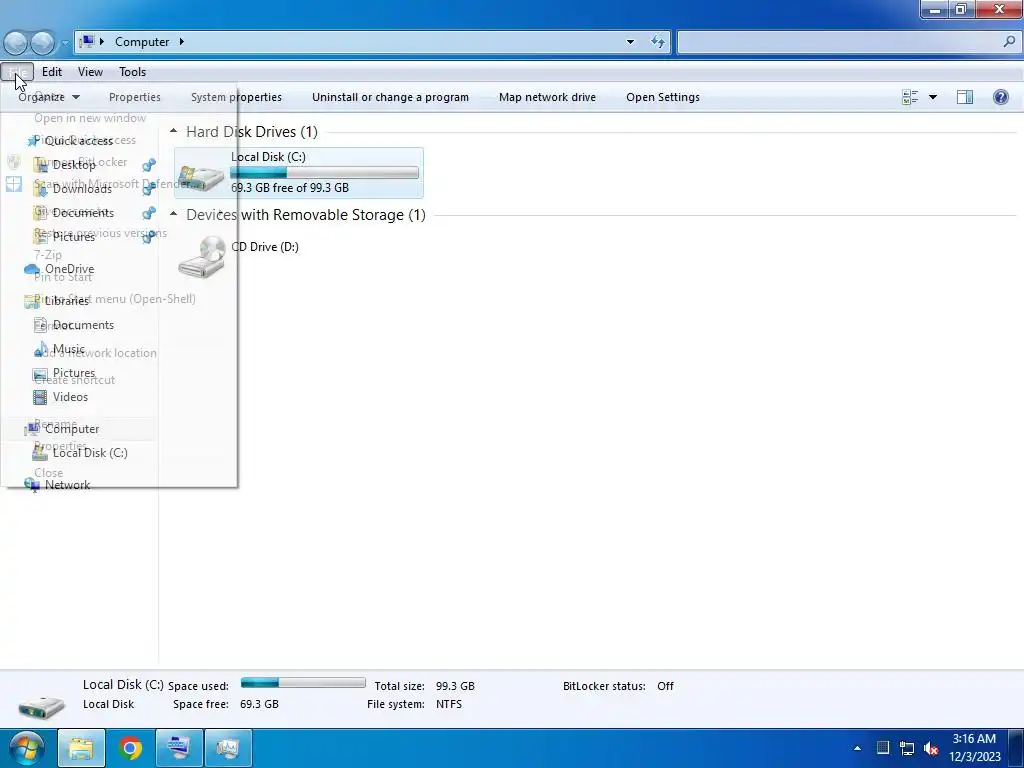Click the Action Center tray icon
The width and height of the screenshot is (1024, 768).
882,748
